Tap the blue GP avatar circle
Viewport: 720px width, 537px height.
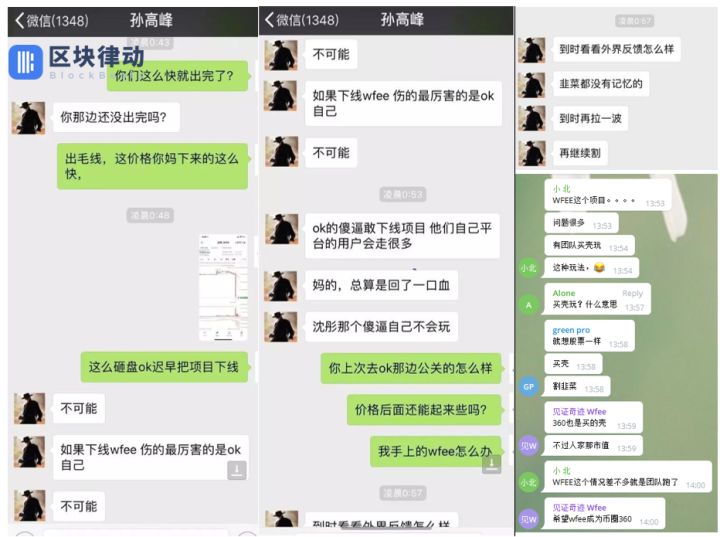pos(529,386)
